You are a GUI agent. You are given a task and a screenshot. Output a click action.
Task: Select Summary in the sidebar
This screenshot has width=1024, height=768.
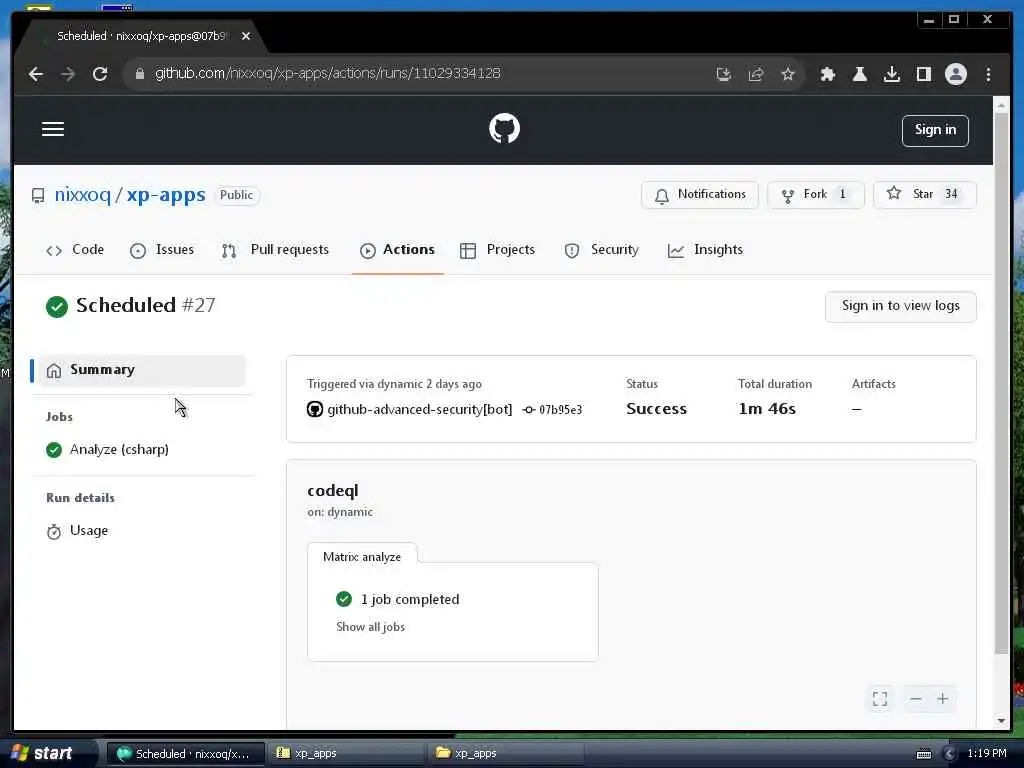click(x=142, y=370)
